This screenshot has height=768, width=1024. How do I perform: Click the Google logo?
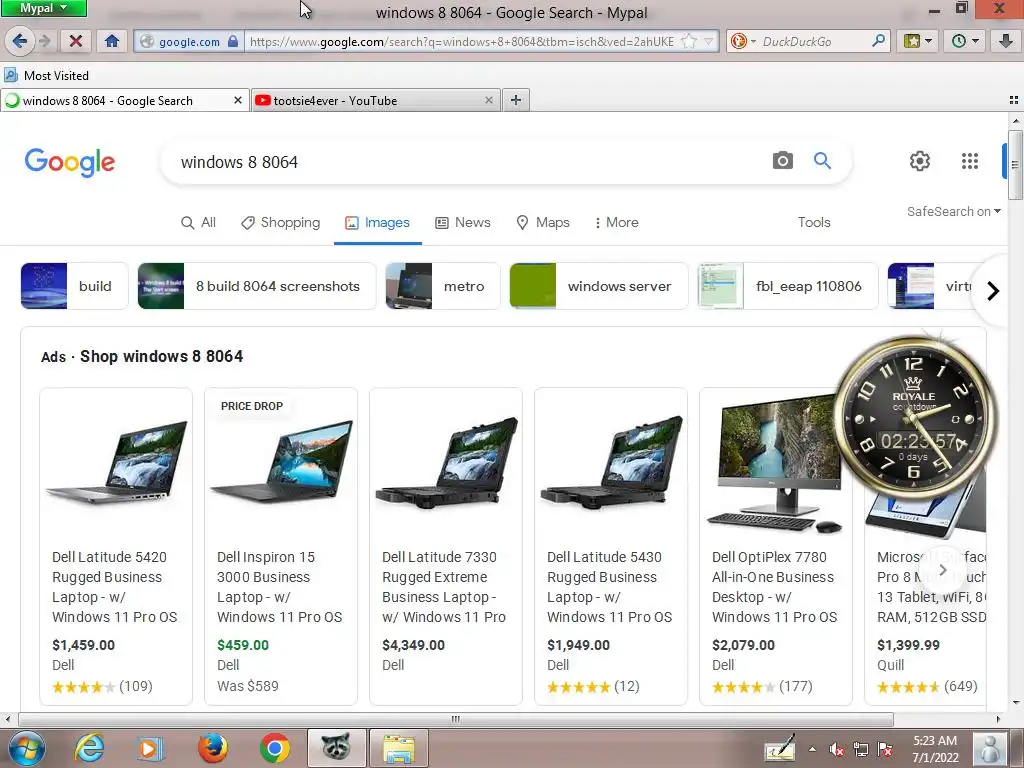coord(70,162)
